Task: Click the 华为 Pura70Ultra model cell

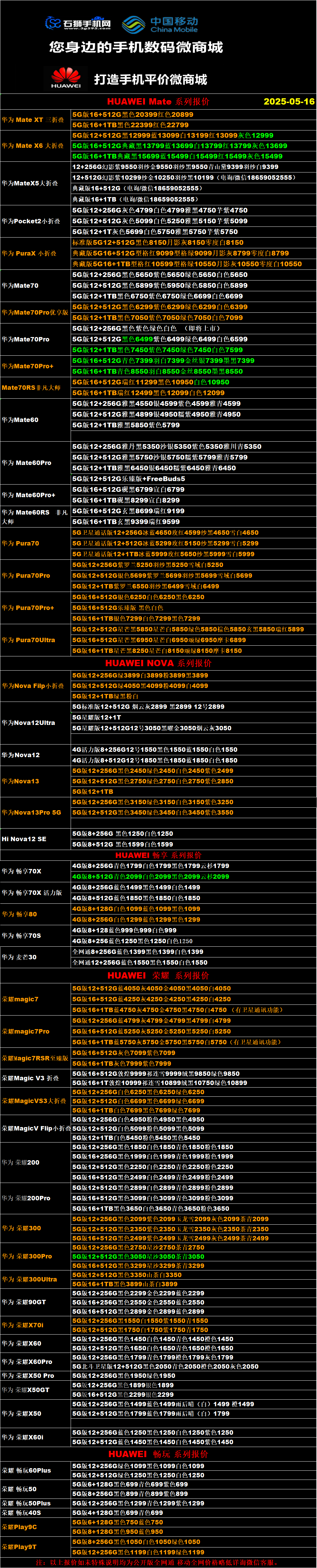Action: point(28,640)
